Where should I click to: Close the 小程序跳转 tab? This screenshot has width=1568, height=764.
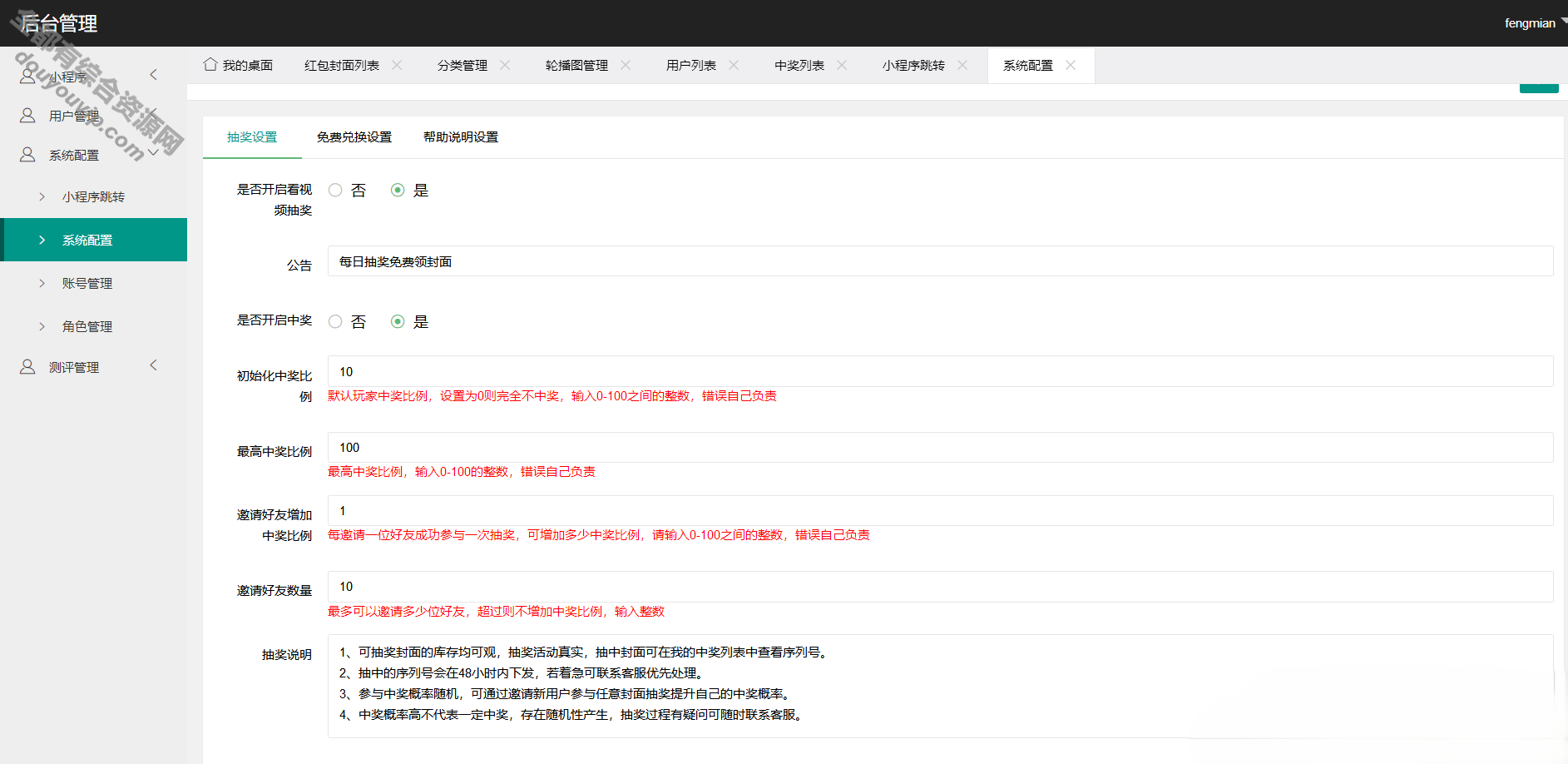[x=962, y=65]
